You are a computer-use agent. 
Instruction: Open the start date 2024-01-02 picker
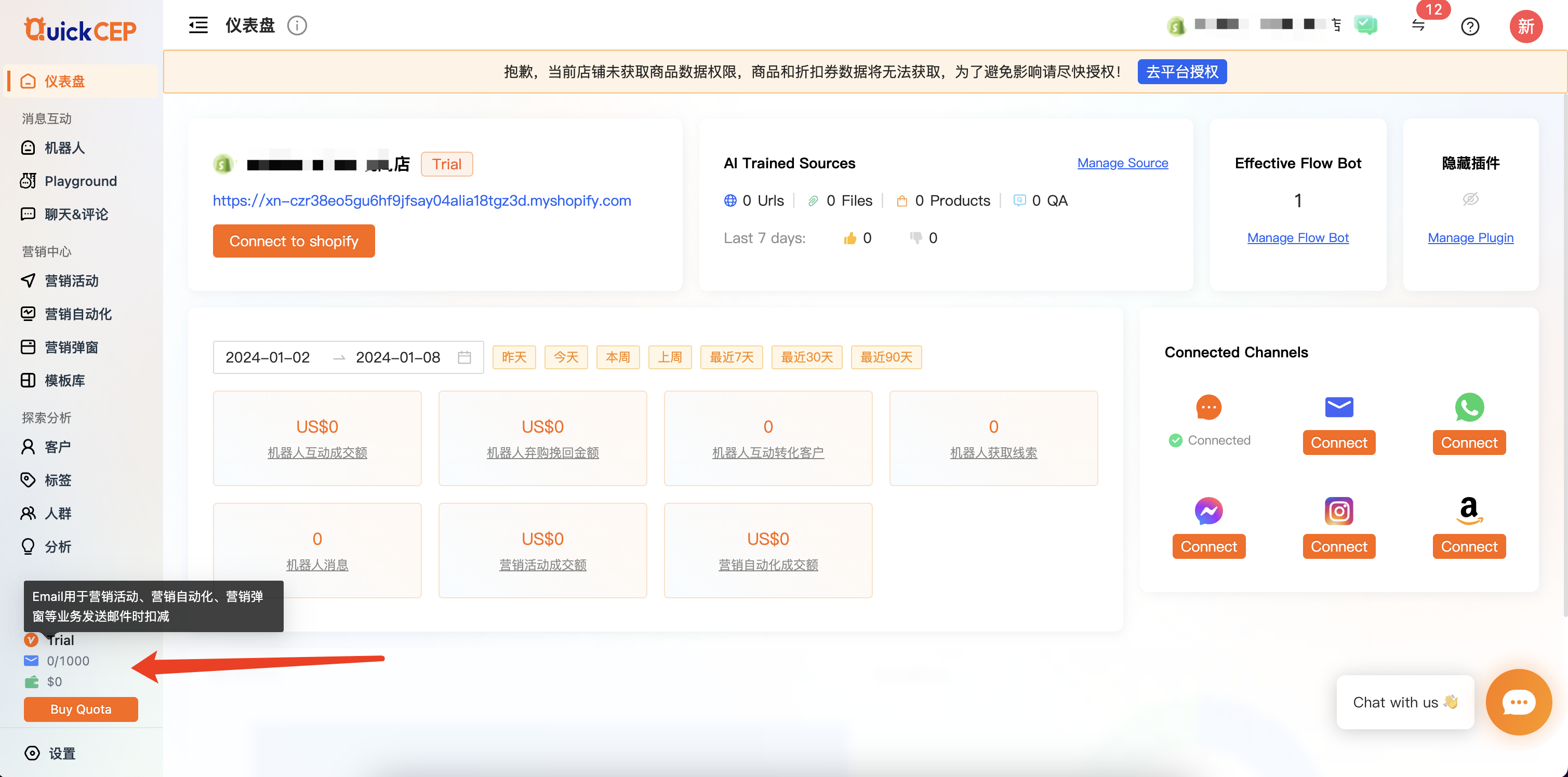268,357
